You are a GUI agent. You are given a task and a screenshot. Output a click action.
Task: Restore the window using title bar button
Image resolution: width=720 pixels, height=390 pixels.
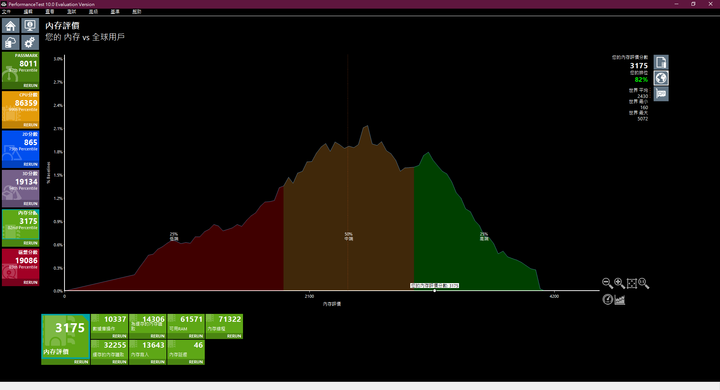pos(693,4)
